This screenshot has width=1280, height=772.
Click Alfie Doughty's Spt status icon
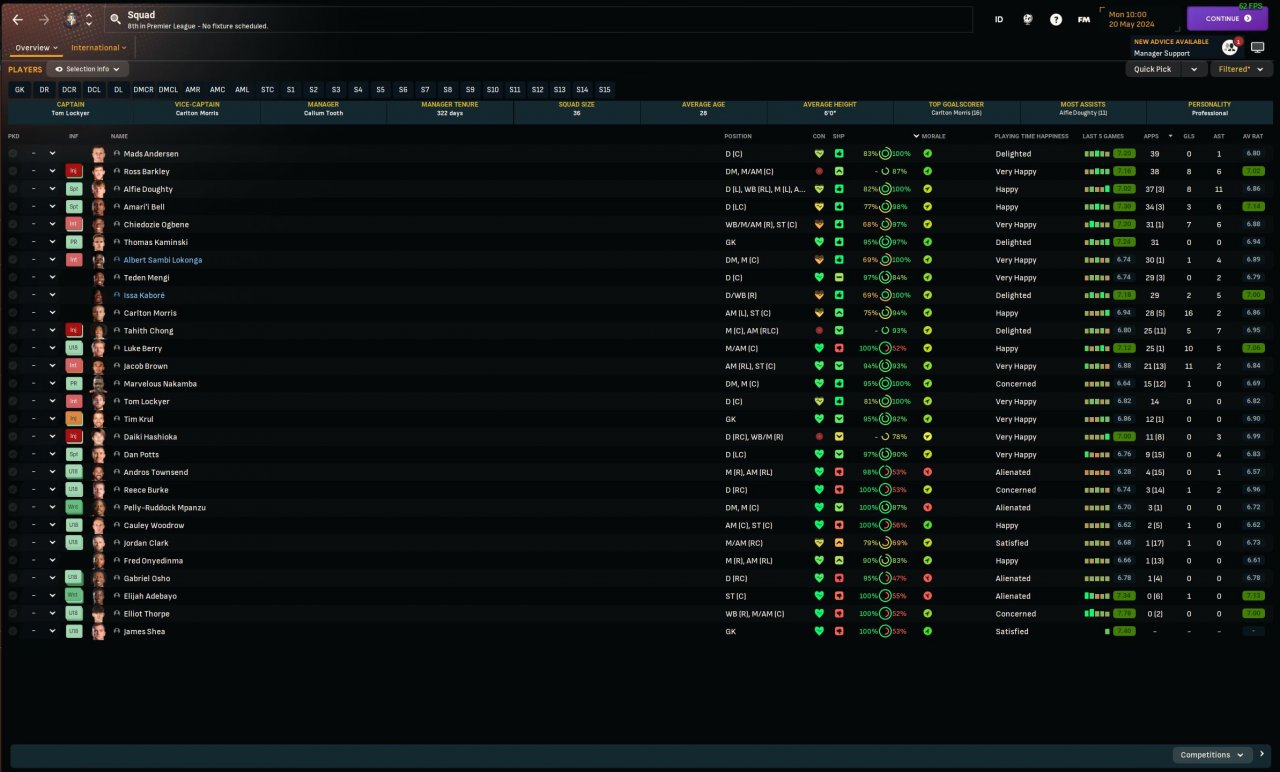tap(74, 189)
